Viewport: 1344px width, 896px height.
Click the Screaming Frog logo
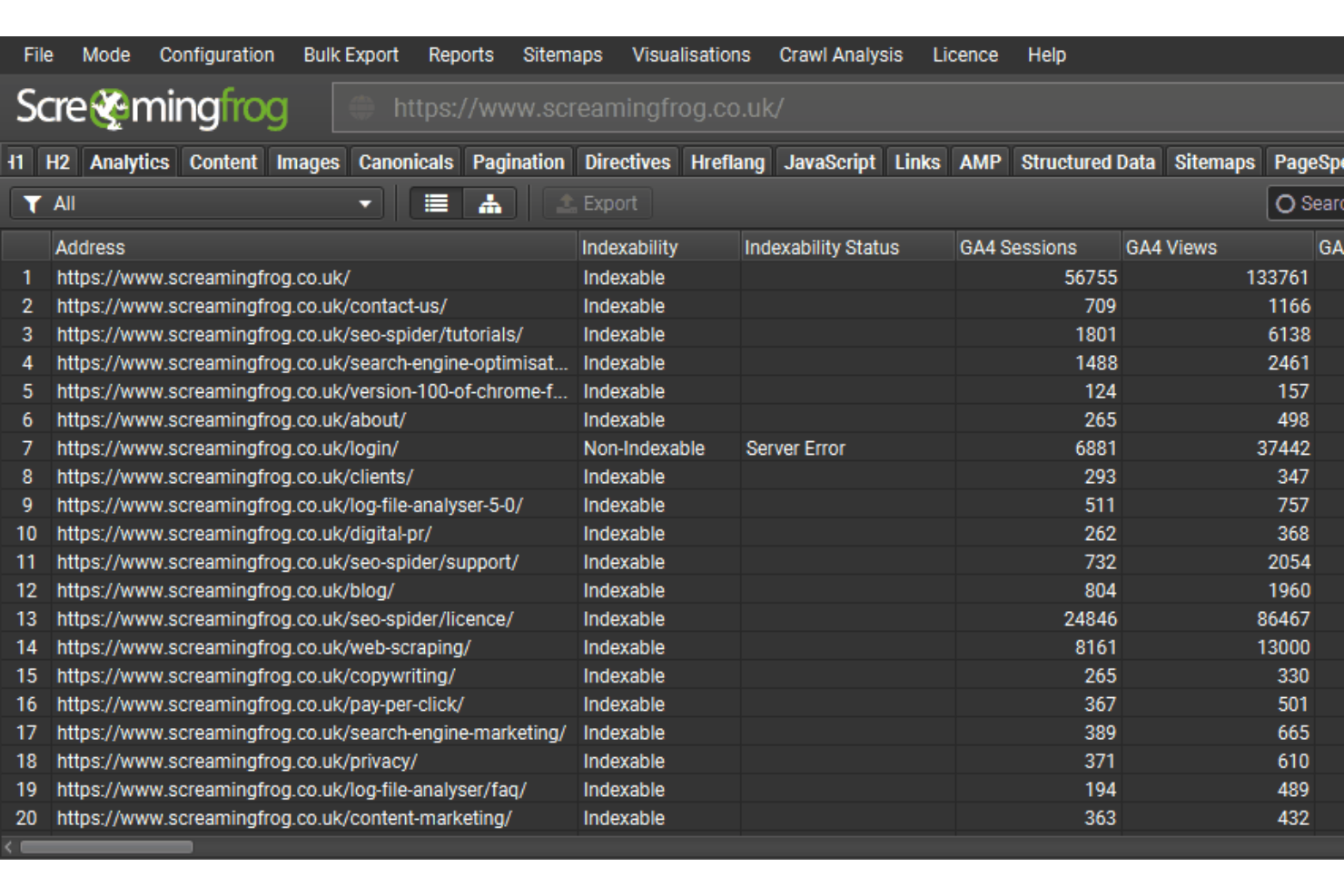[153, 108]
